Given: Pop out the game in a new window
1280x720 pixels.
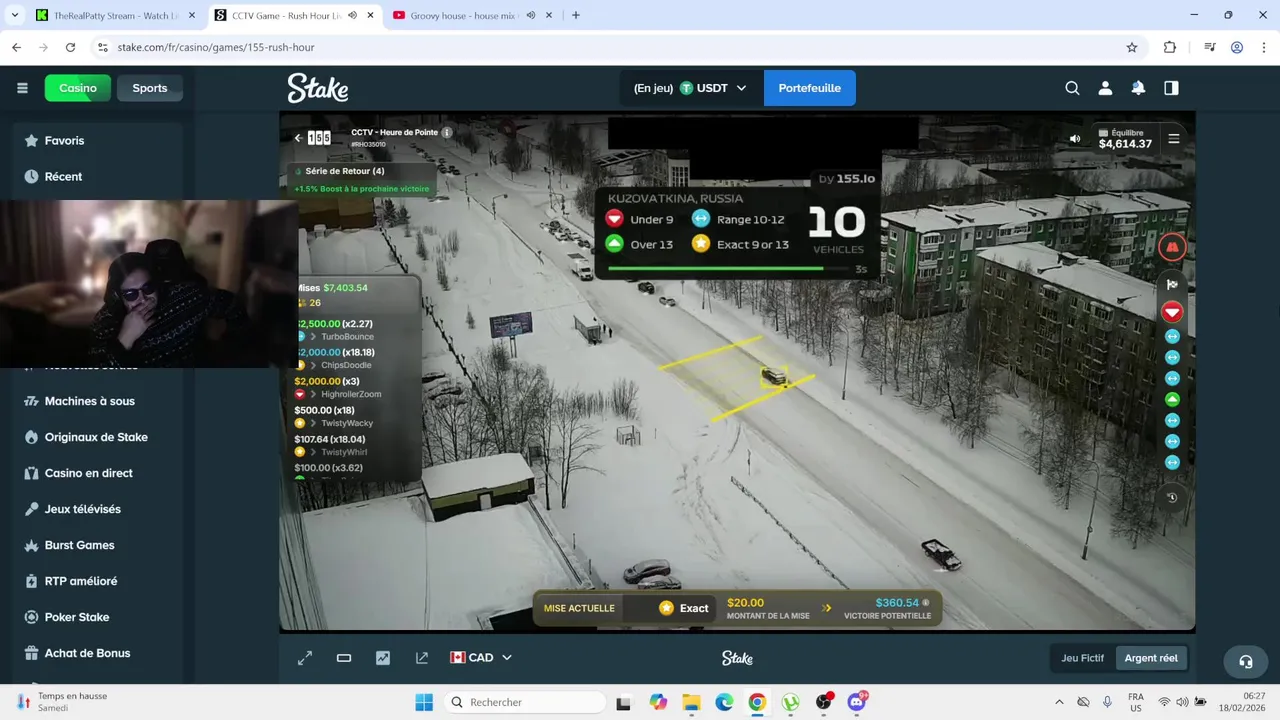Looking at the screenshot, I should [422, 658].
